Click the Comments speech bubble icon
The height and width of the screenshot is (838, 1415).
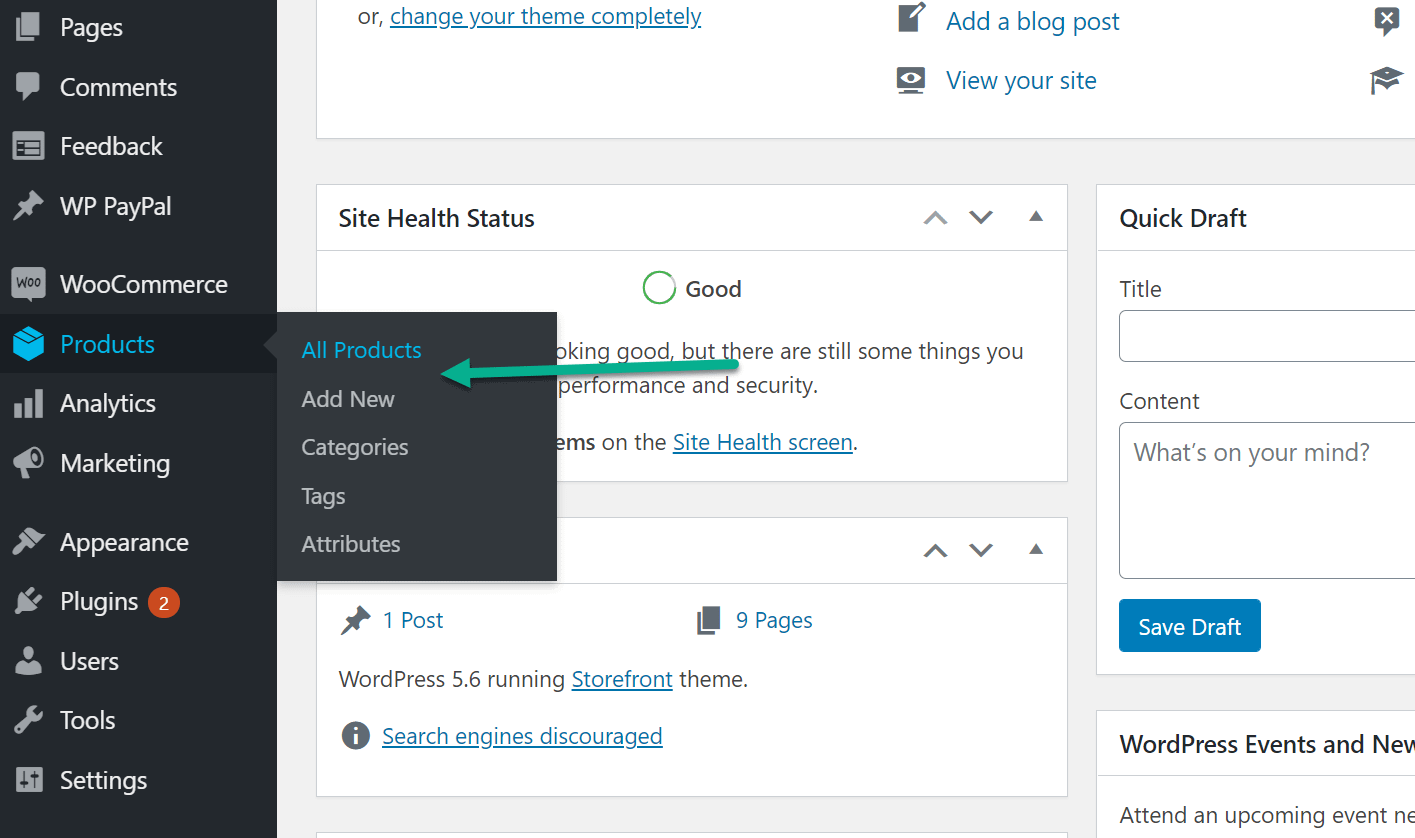(x=28, y=87)
